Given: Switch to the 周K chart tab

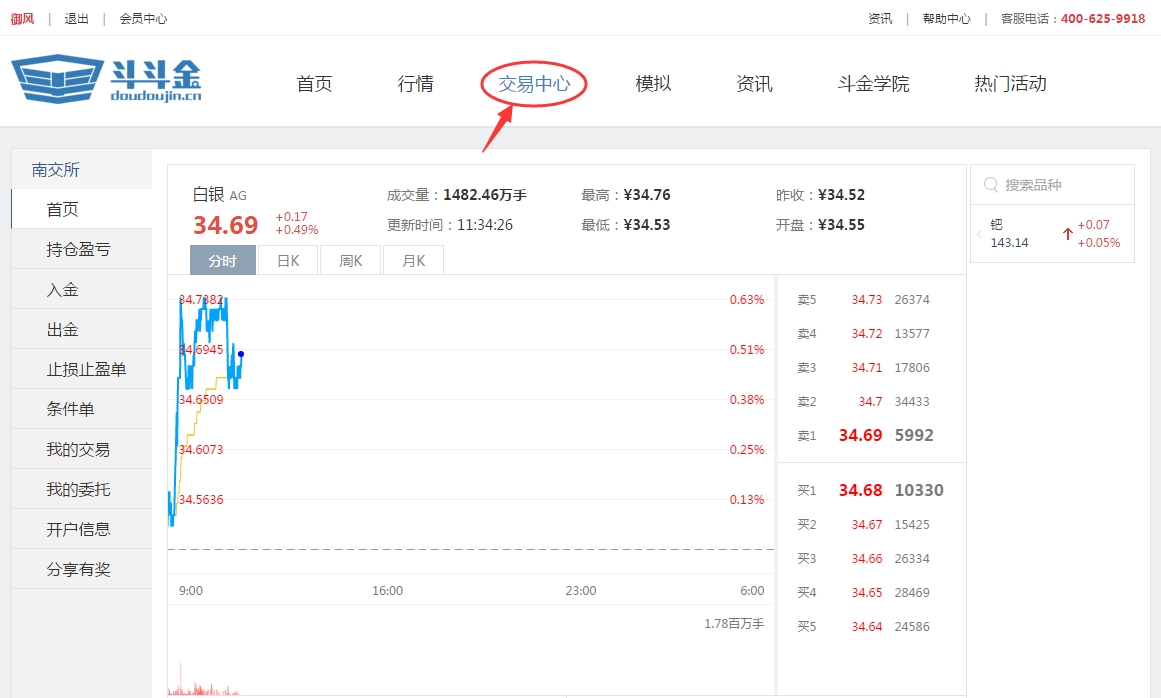Looking at the screenshot, I should [x=350, y=259].
